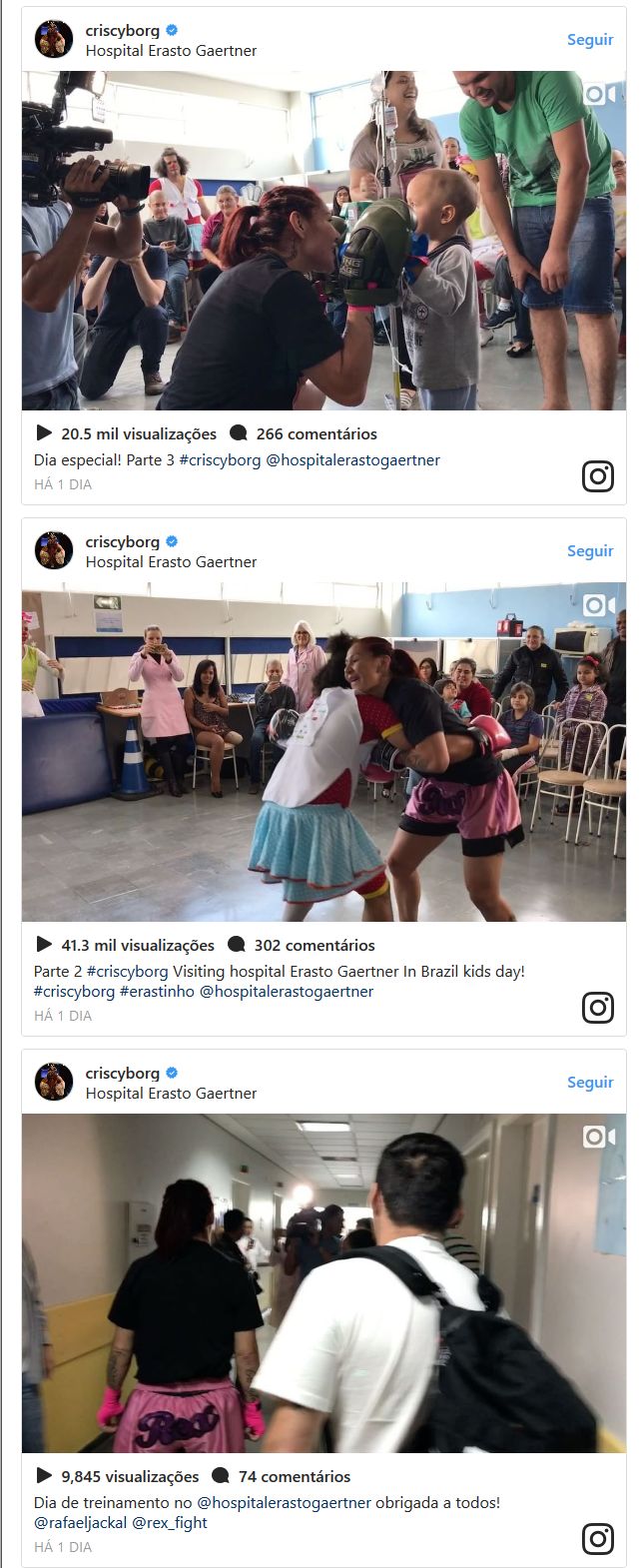Click the video camera icon on the hallway video
Screen dimensions: 640x1568
(599, 1137)
